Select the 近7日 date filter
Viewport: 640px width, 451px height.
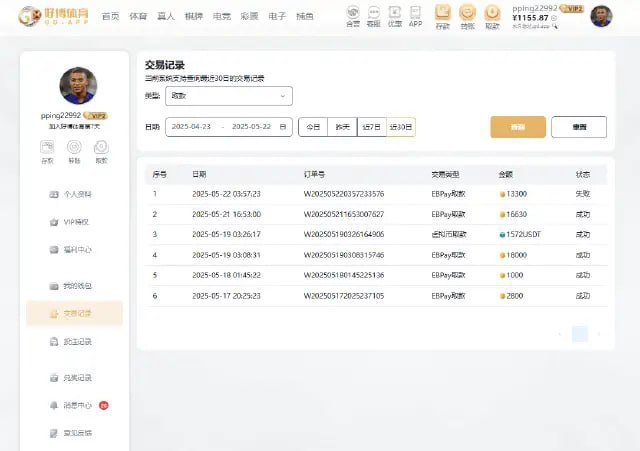point(371,127)
